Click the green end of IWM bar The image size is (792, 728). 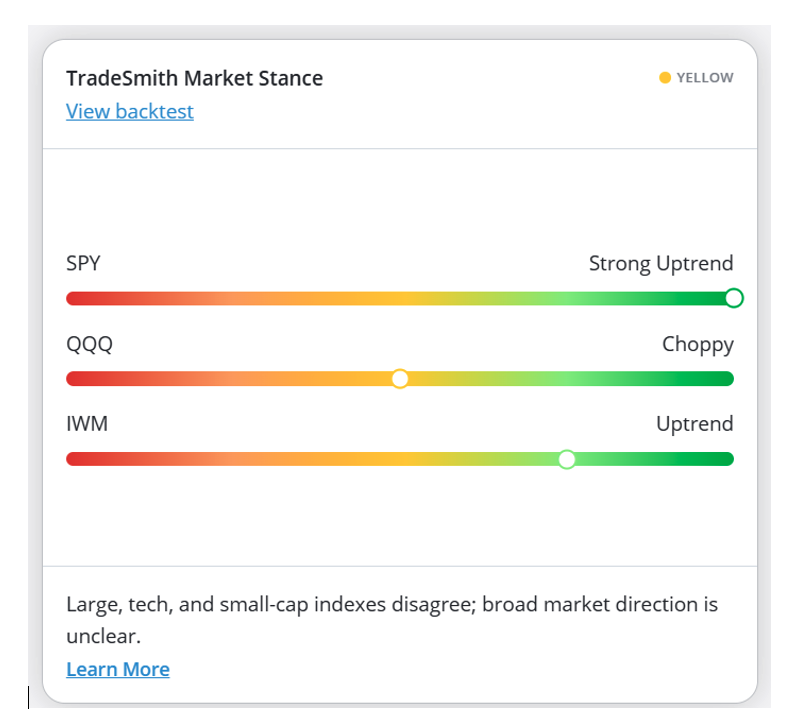pos(724,459)
